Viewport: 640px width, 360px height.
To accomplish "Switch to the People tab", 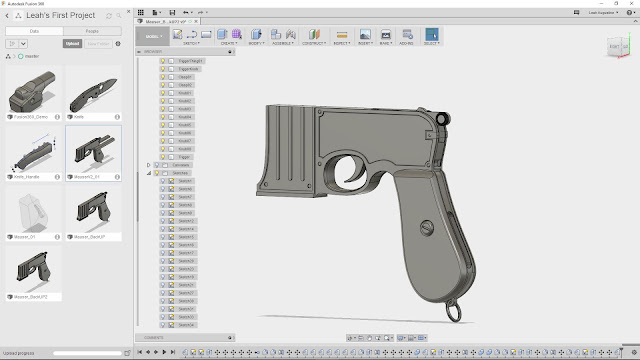I will [92, 31].
